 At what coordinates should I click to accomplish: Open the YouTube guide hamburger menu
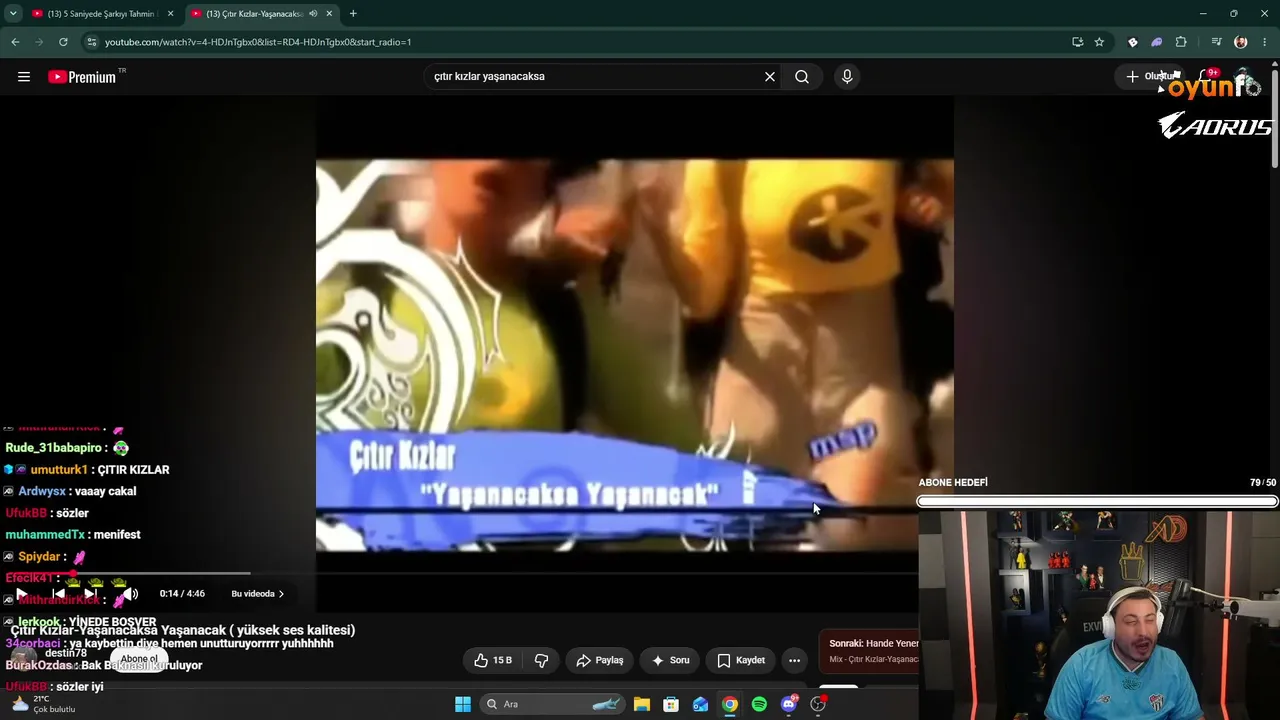(x=24, y=76)
